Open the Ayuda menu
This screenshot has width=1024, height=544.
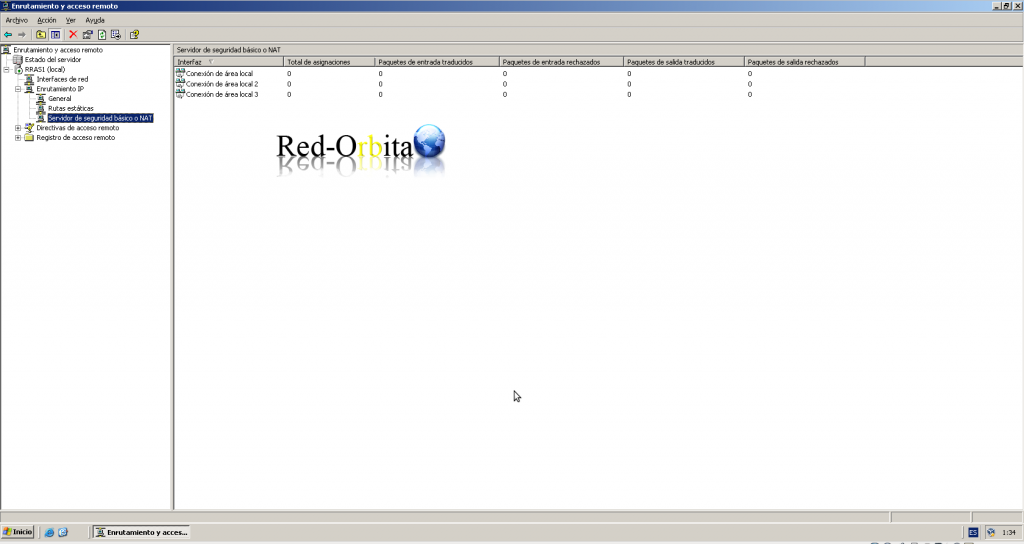click(95, 20)
